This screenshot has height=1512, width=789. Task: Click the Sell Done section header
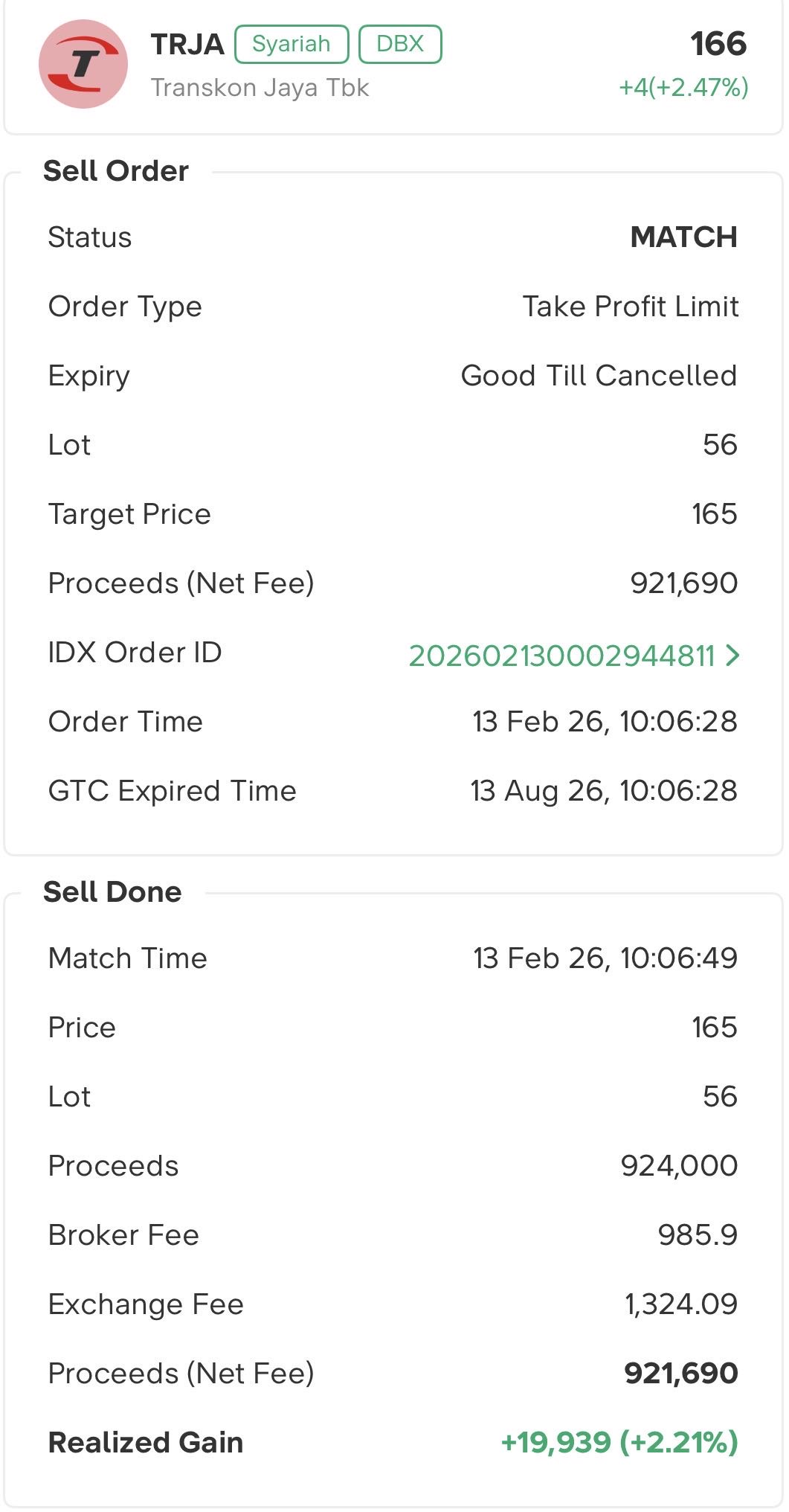(x=112, y=891)
